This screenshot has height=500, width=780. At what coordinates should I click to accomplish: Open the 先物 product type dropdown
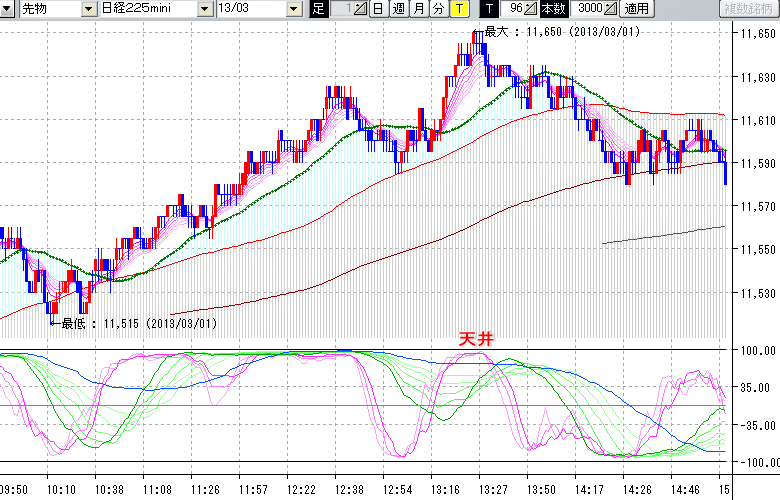pyautogui.click(x=90, y=9)
